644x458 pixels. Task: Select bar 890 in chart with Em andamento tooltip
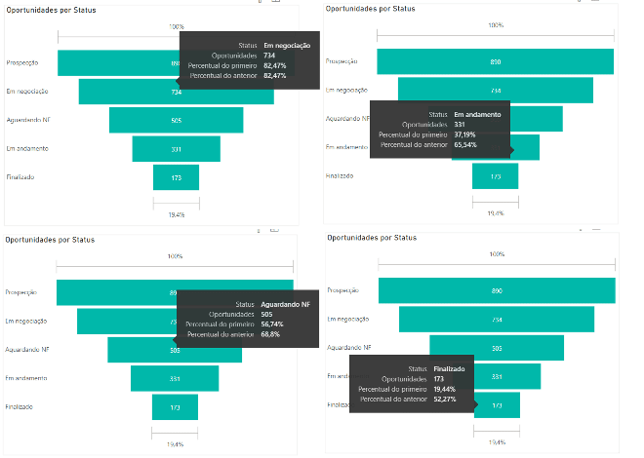click(495, 62)
